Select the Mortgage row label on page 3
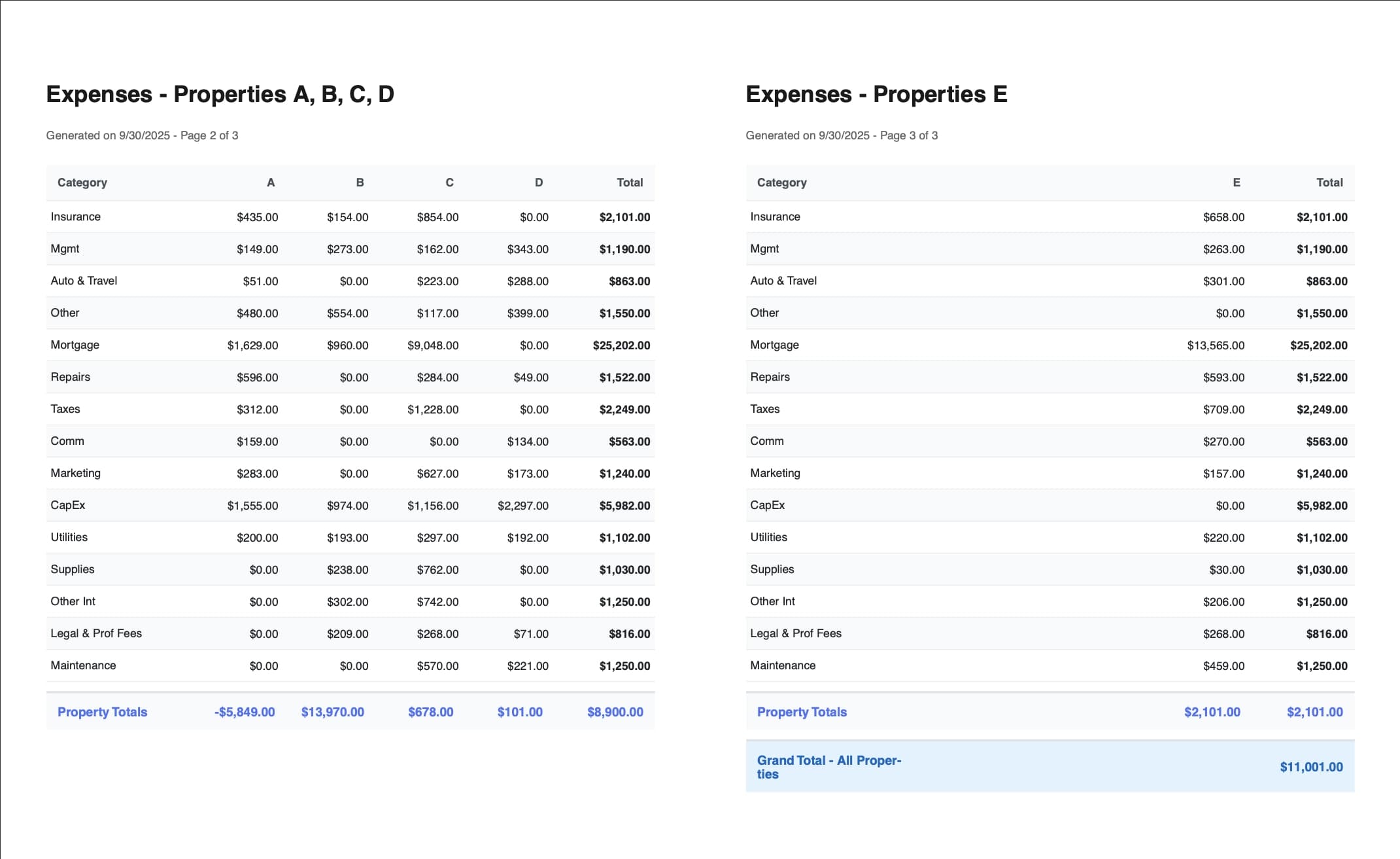This screenshot has width=1400, height=859. pyautogui.click(x=773, y=345)
